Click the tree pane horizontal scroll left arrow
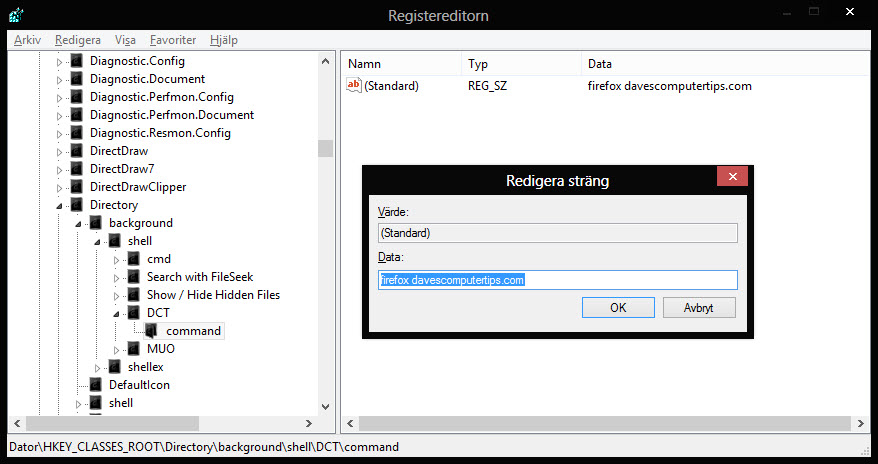The height and width of the screenshot is (464, 878). point(17,424)
